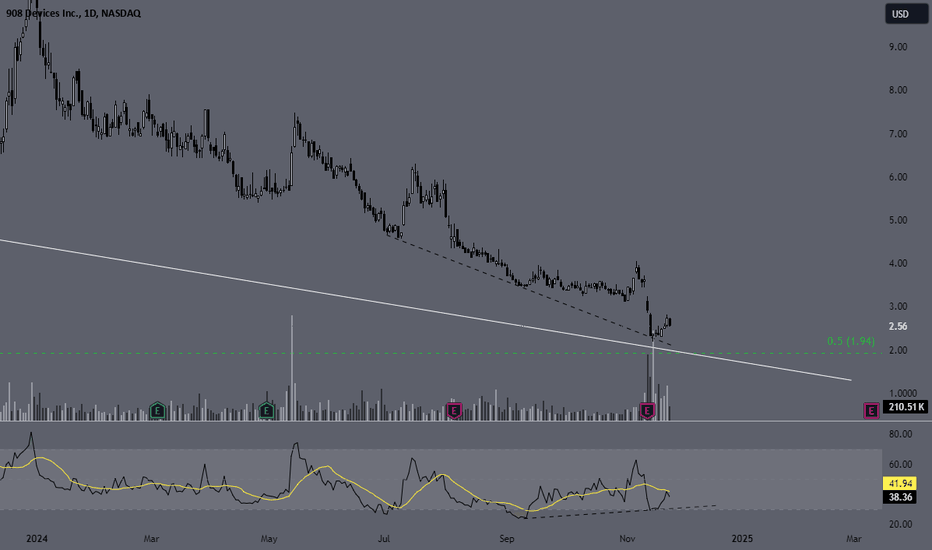The height and width of the screenshot is (550, 932).
Task: Click the Jul label on the time axis
Action: pyautogui.click(x=384, y=539)
